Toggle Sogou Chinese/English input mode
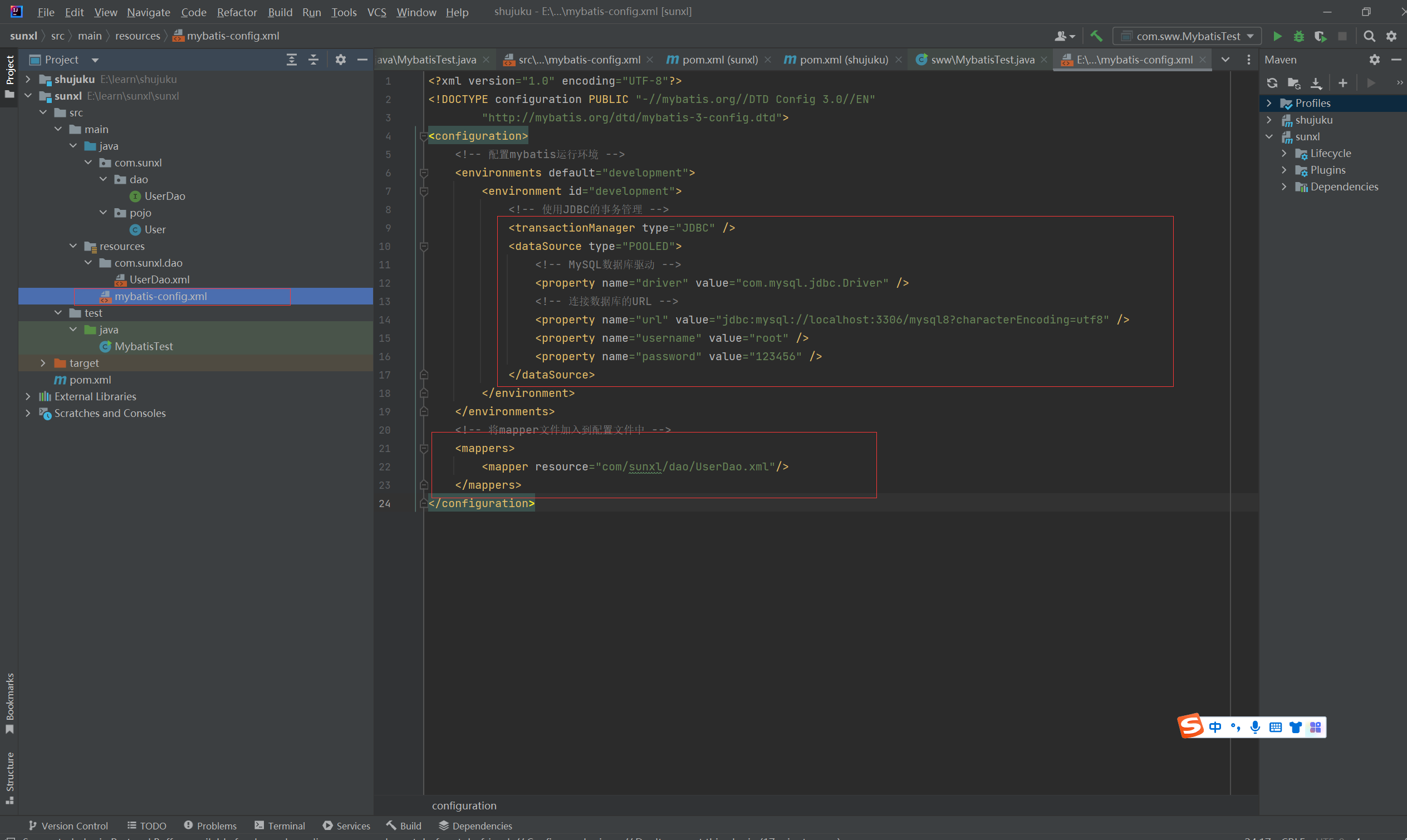The image size is (1407, 840). point(1215,728)
